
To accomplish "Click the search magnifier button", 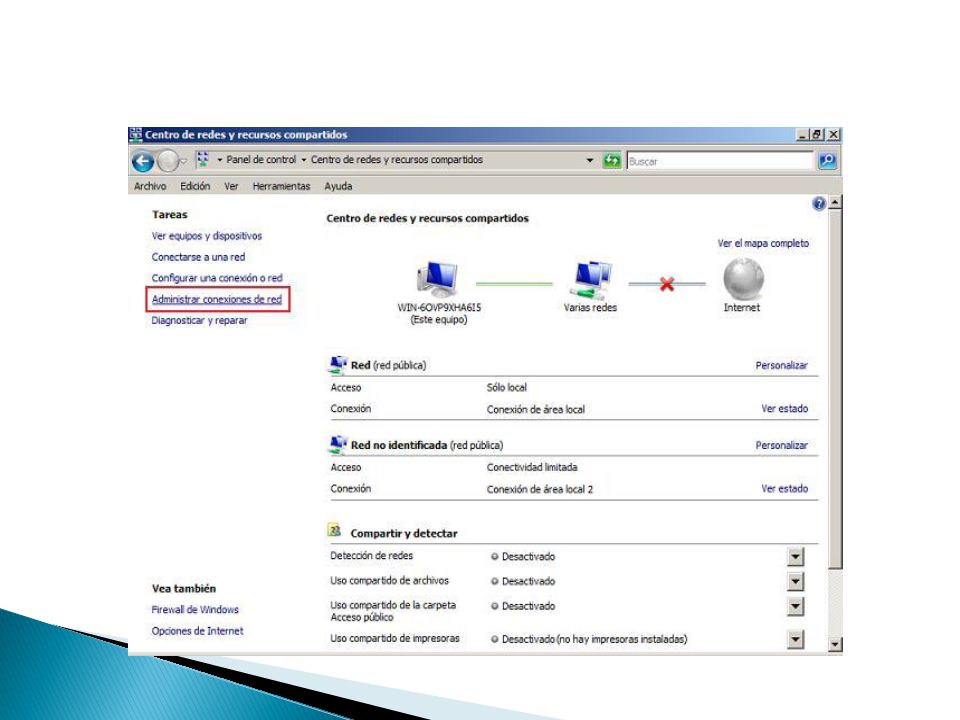I will click(x=828, y=160).
